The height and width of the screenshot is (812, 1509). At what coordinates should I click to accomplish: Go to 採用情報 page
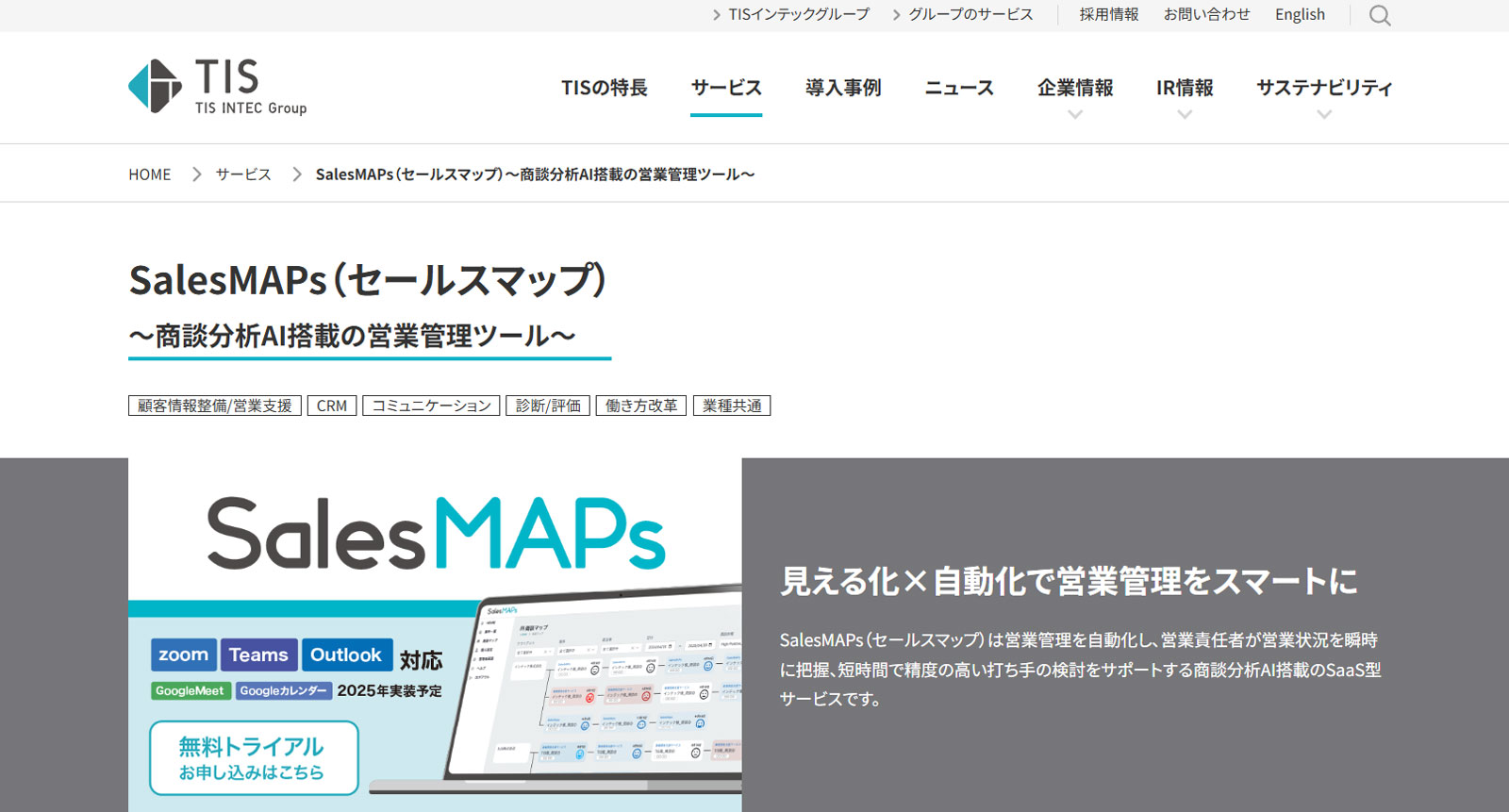[1109, 14]
